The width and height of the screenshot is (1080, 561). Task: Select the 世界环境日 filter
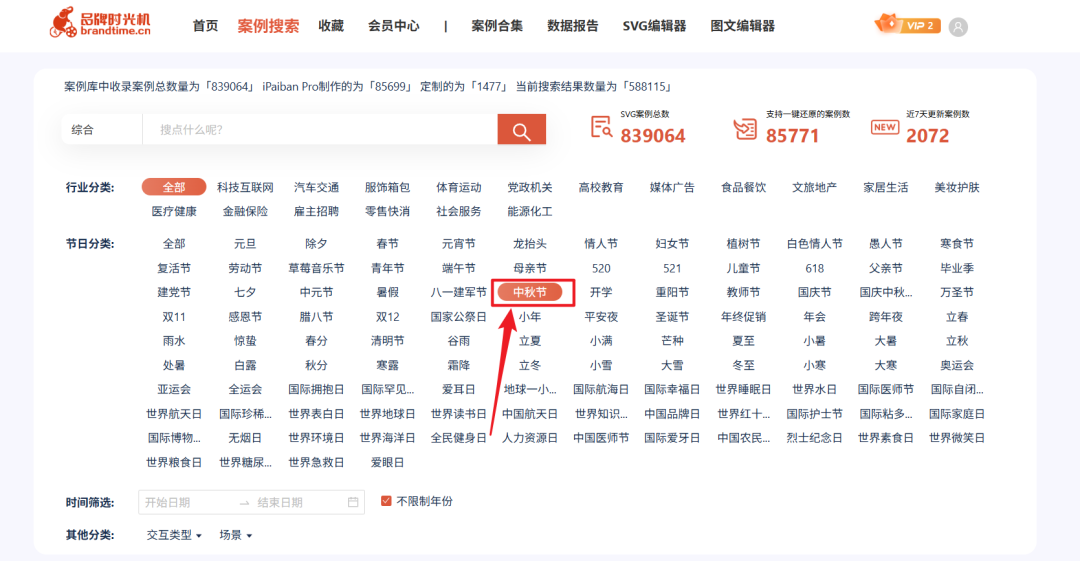(x=316, y=438)
